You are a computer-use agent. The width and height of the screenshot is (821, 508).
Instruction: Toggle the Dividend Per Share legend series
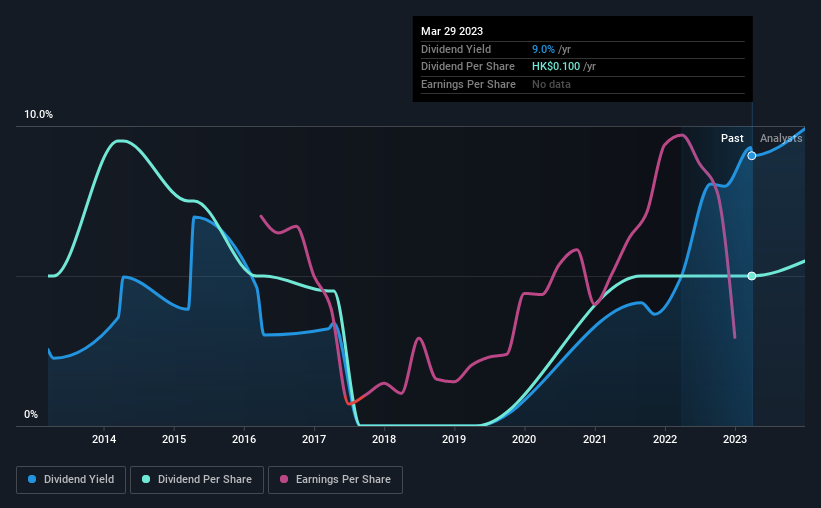[197, 480]
